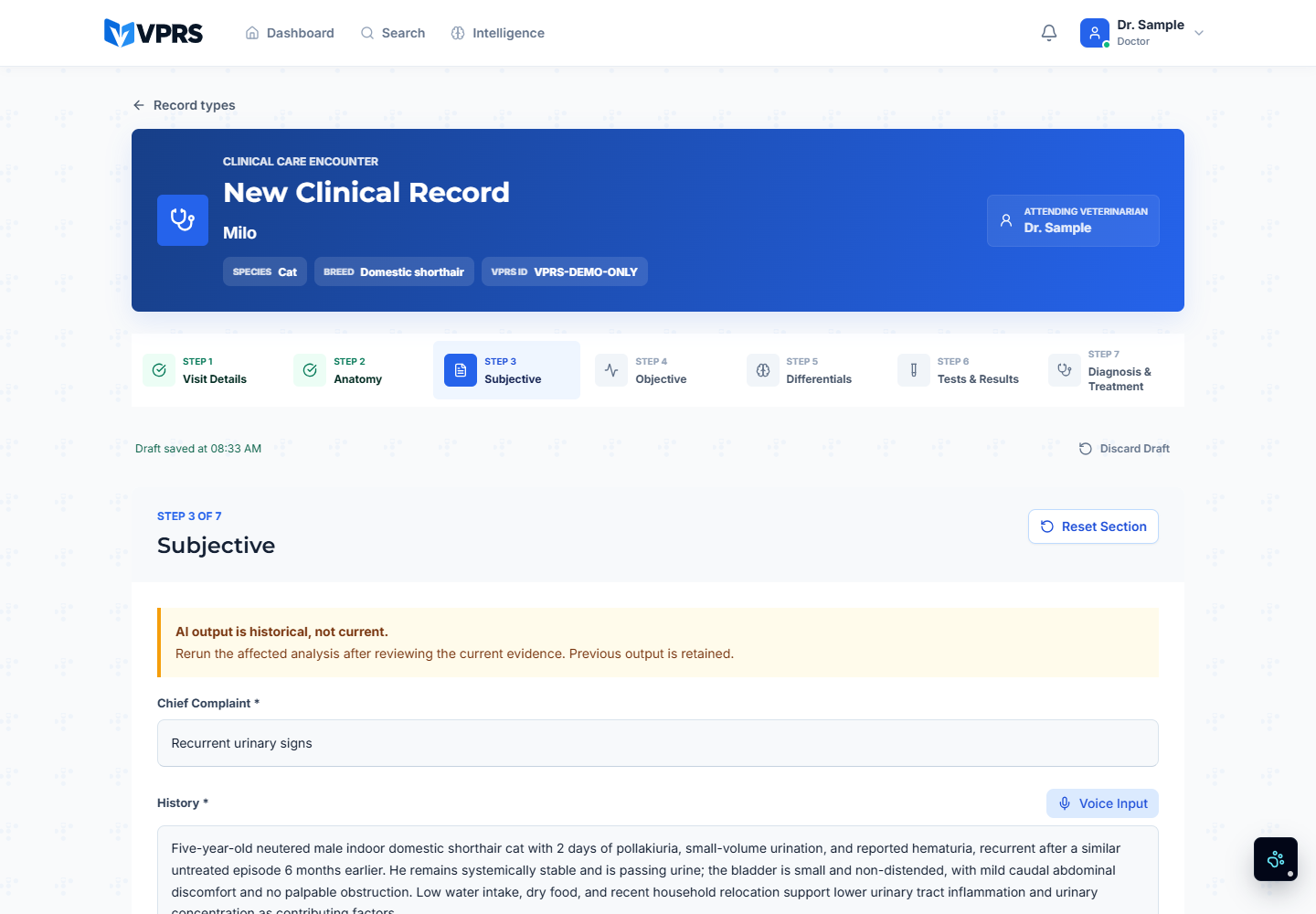Go to Dashboard in top navigation
The image size is (1316, 914).
(290, 33)
